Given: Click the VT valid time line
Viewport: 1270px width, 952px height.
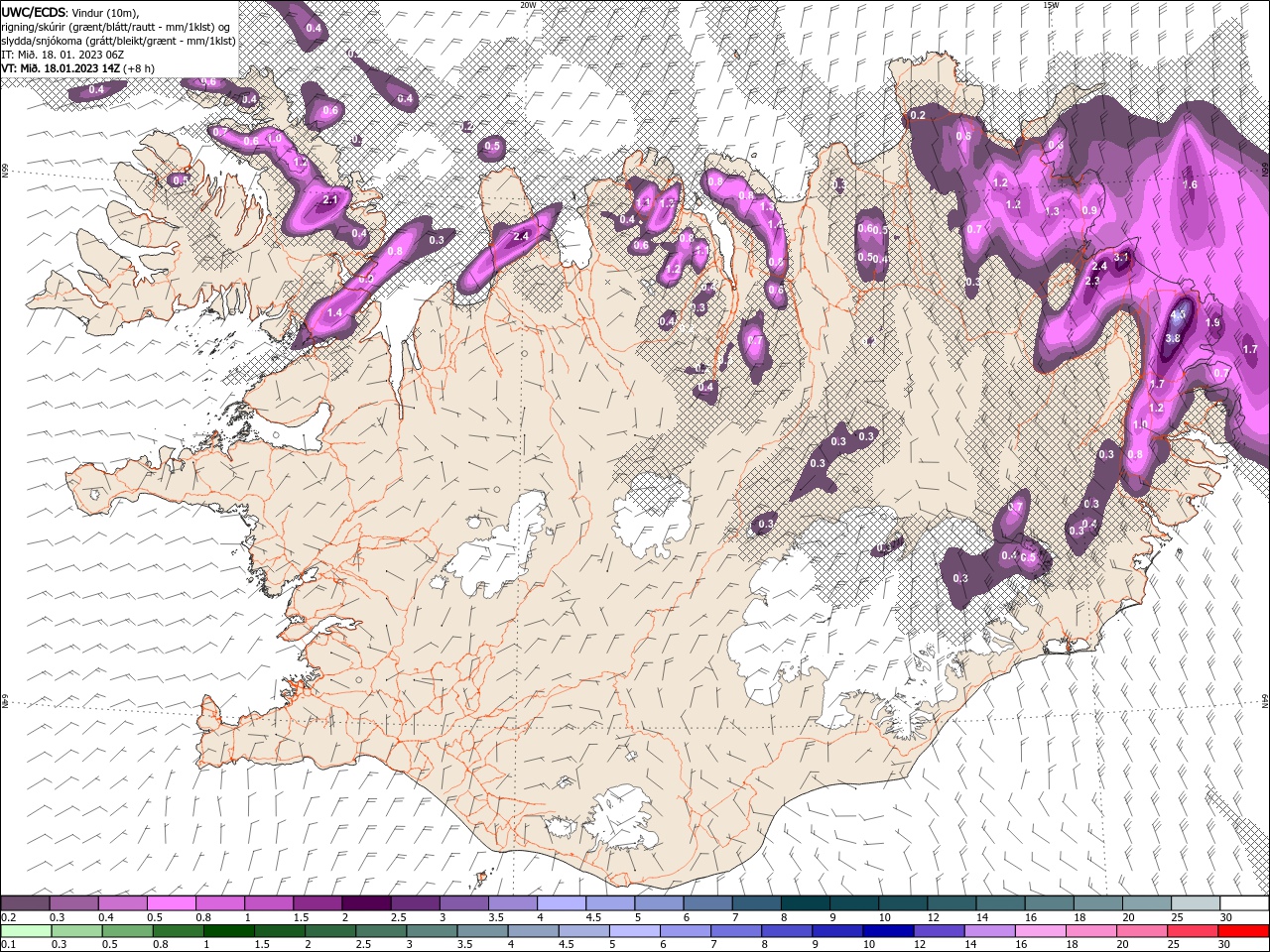Looking at the screenshot, I should 78,68.
